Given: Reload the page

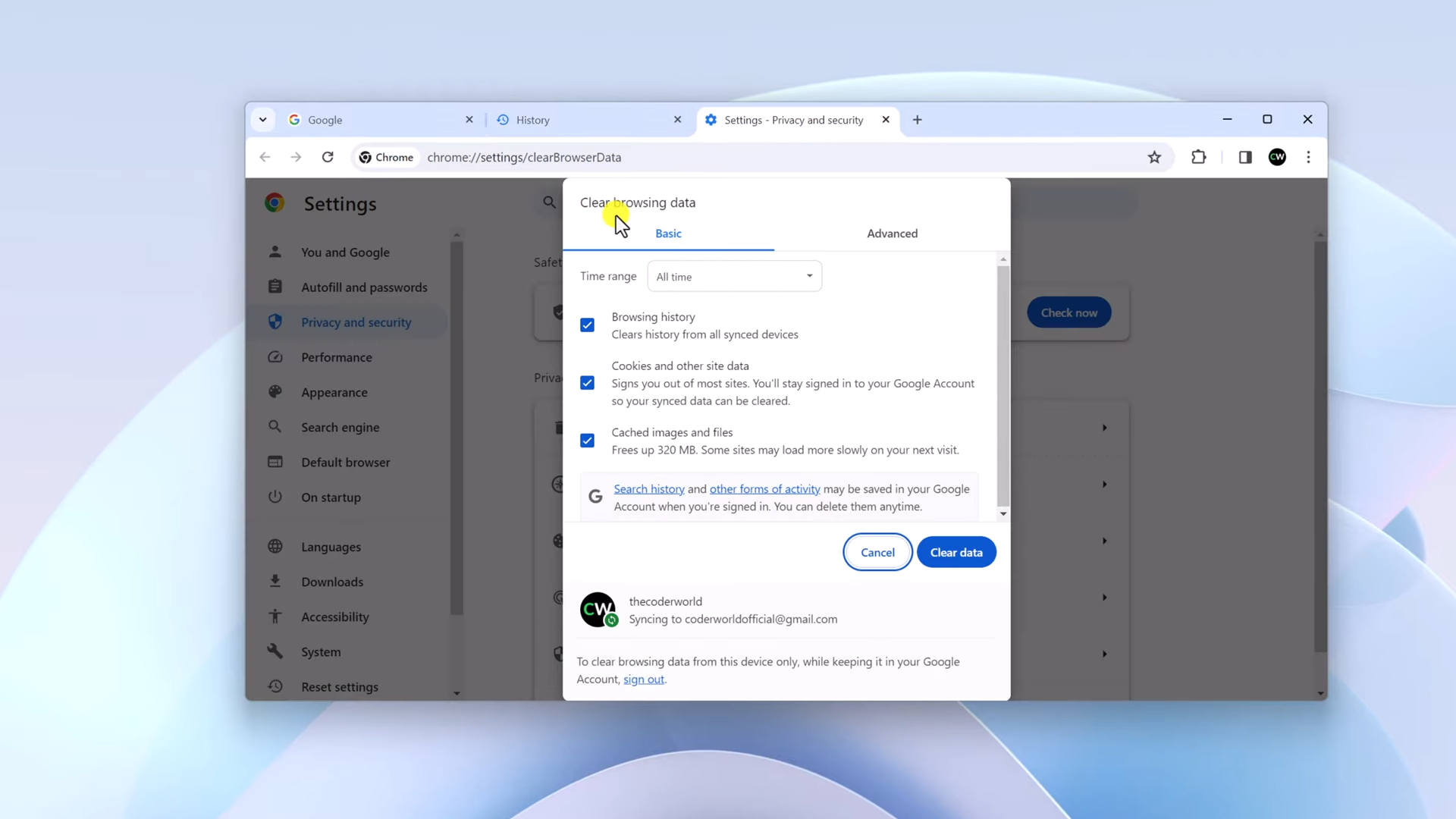Looking at the screenshot, I should click(x=328, y=157).
